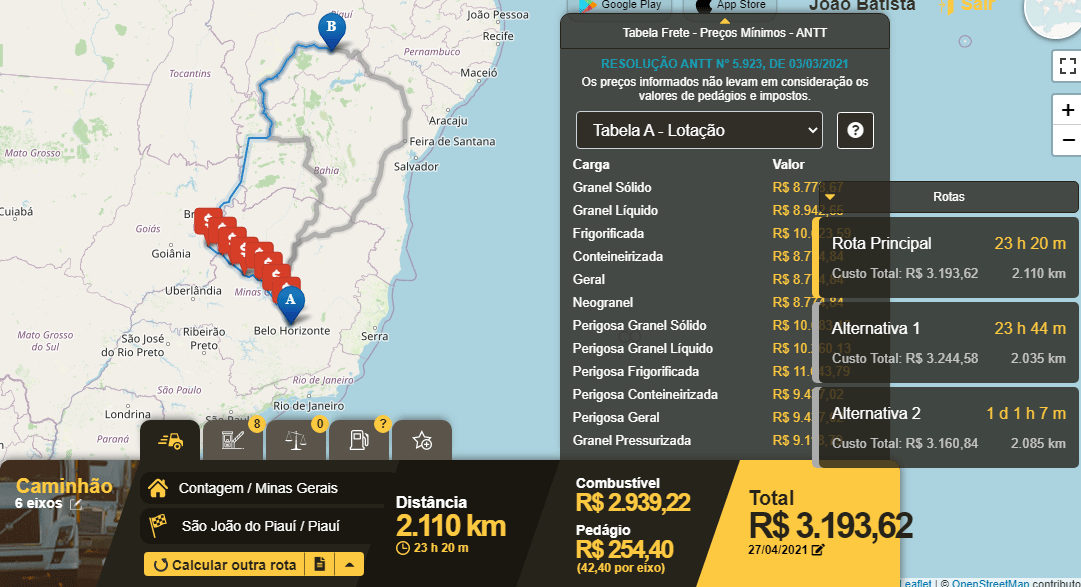Select the Alternativa 2 route
The width and height of the screenshot is (1081, 587).
(x=948, y=427)
